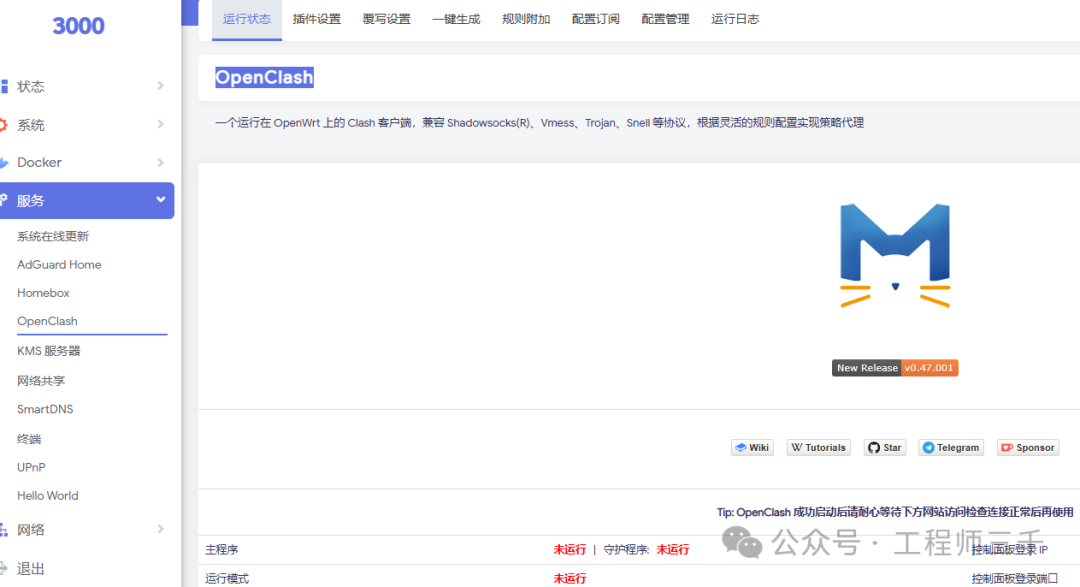Open the Tutorials badge link
The height and width of the screenshot is (587, 1080).
pyautogui.click(x=818, y=448)
